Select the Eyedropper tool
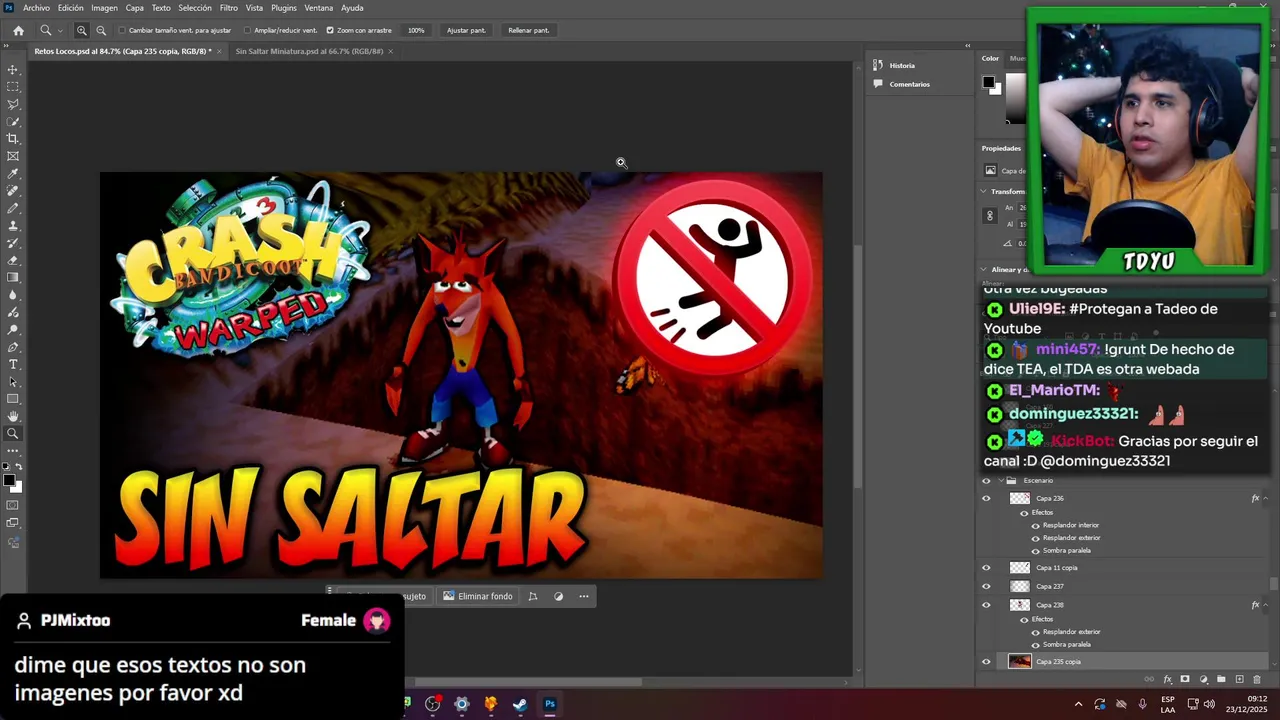The image size is (1280, 720). coord(13,174)
